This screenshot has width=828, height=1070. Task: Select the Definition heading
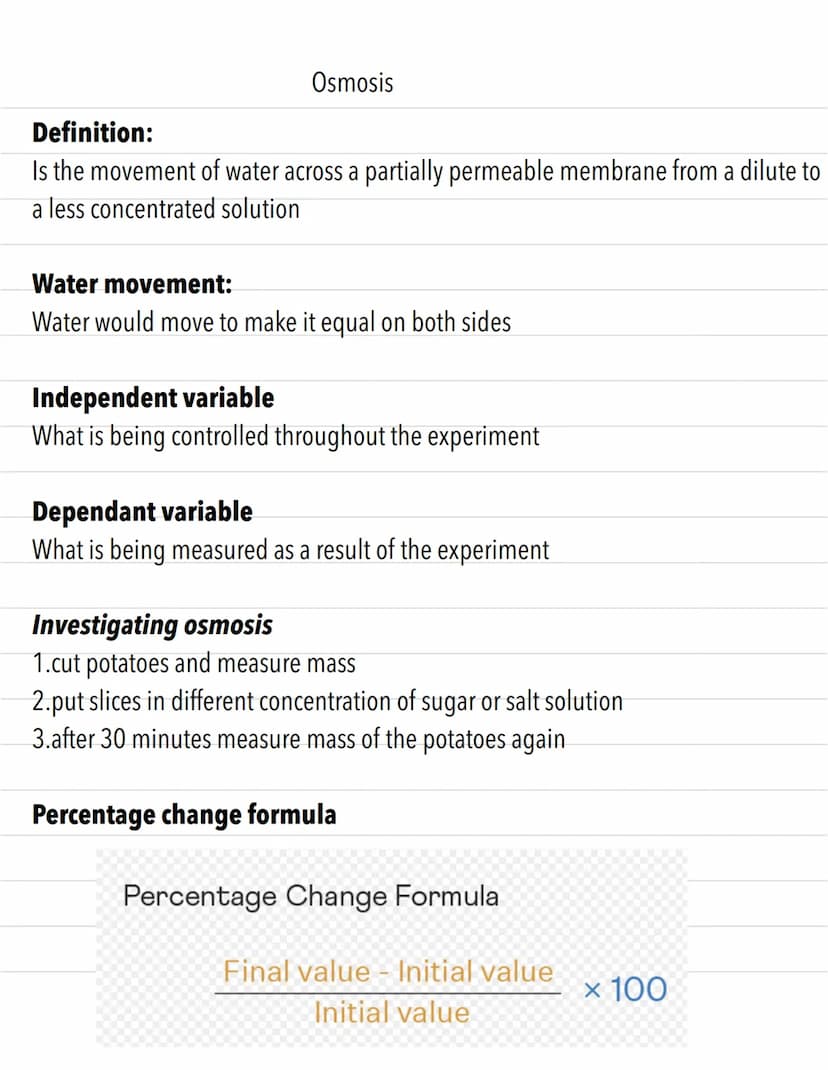[x=92, y=132]
